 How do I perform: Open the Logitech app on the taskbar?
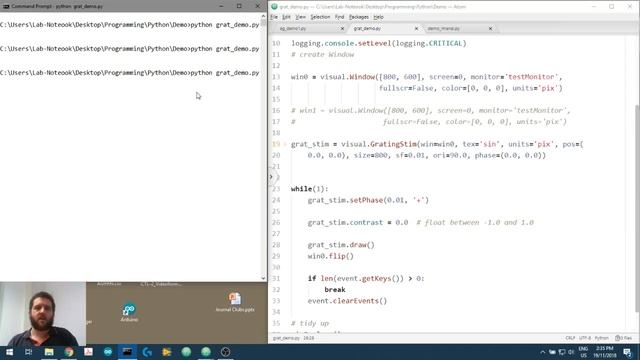(x=147, y=352)
